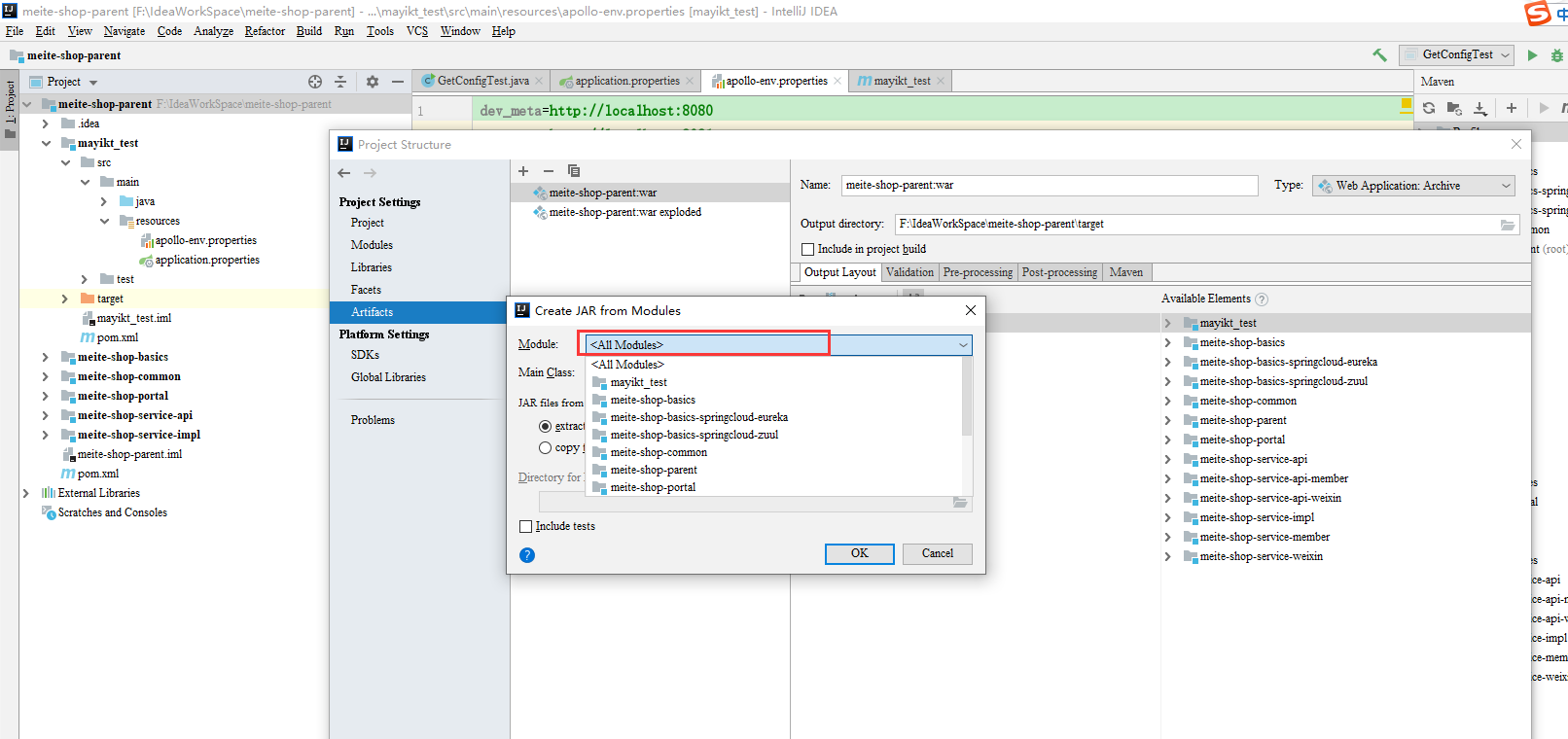The height and width of the screenshot is (739, 1568).
Task: Click the module dropdown list scrollbar
Action: tap(966, 397)
